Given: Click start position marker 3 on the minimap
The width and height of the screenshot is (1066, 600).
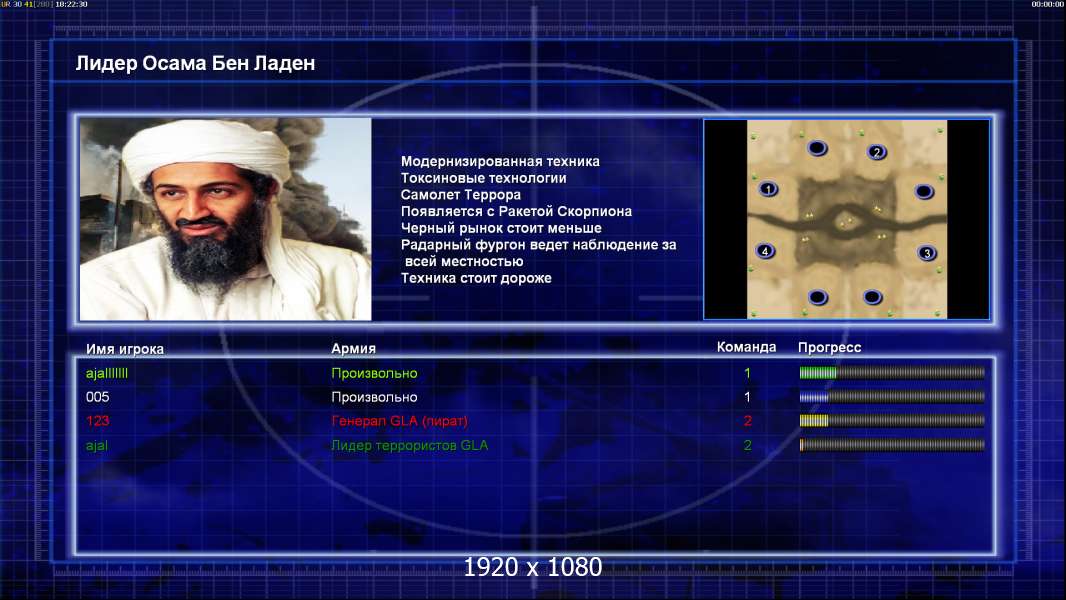Looking at the screenshot, I should pyautogui.click(x=927, y=253).
